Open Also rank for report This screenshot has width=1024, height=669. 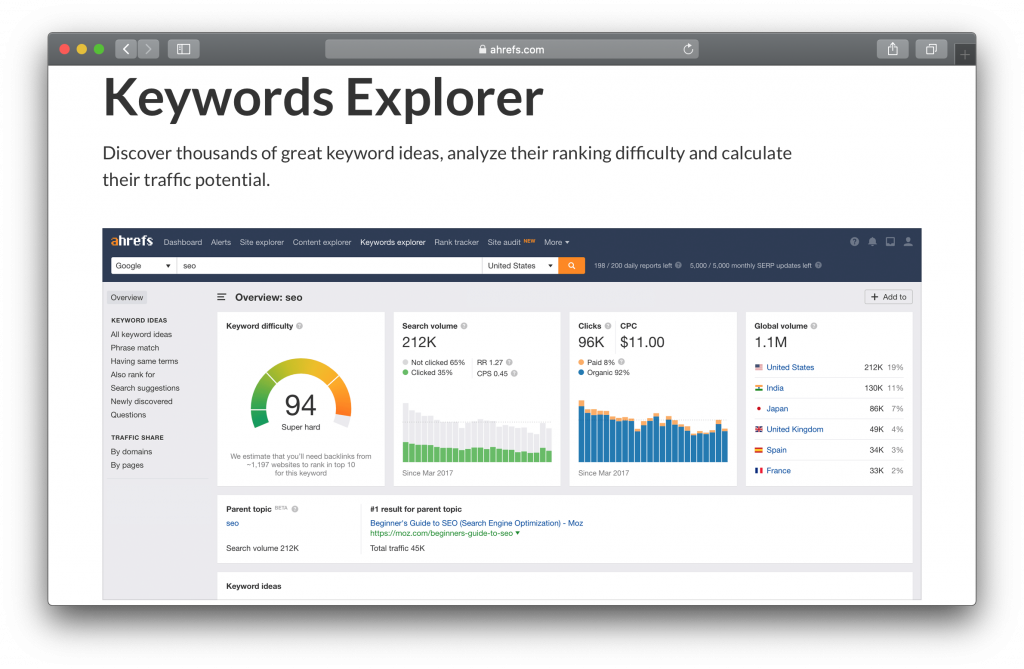click(x=133, y=375)
